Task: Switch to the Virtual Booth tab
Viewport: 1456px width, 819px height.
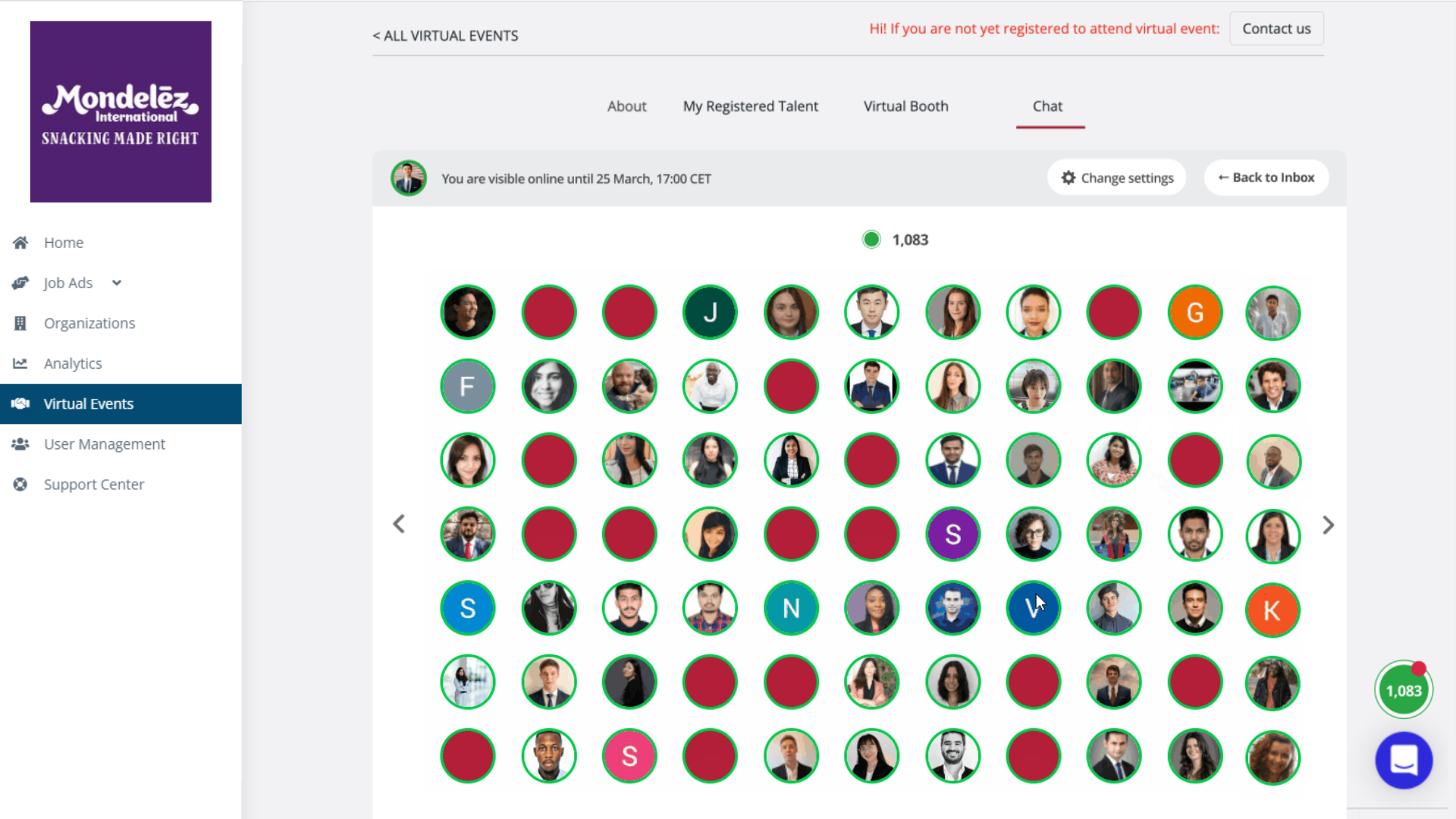Action: point(905,106)
